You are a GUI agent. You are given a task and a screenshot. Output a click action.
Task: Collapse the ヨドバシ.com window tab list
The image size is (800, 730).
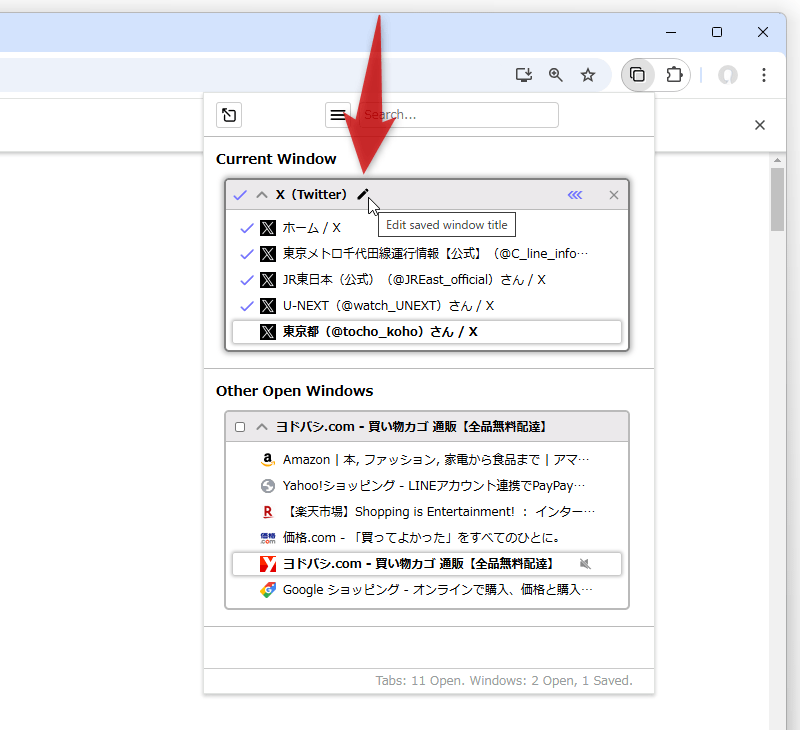point(262,427)
